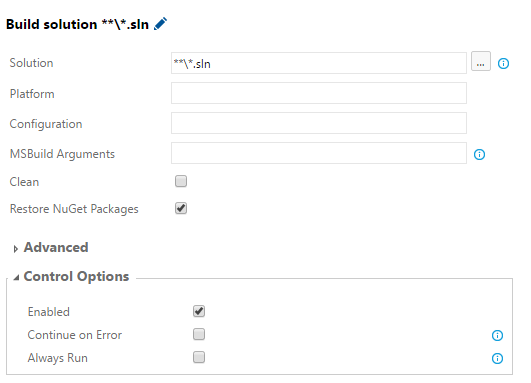Open the solution file browse ellipsis button
531x383 pixels.
tap(481, 61)
